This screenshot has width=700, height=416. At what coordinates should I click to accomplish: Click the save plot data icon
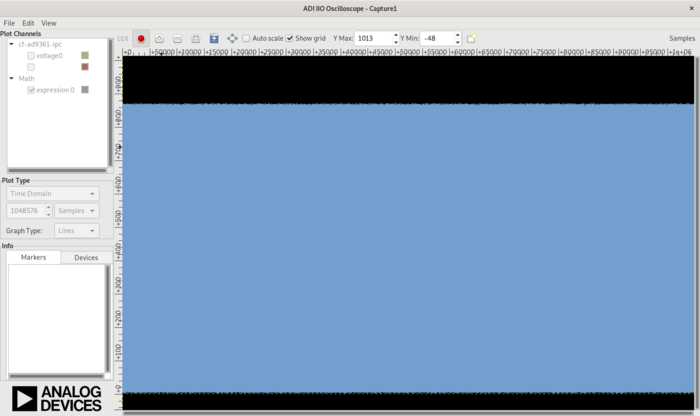[x=214, y=38]
